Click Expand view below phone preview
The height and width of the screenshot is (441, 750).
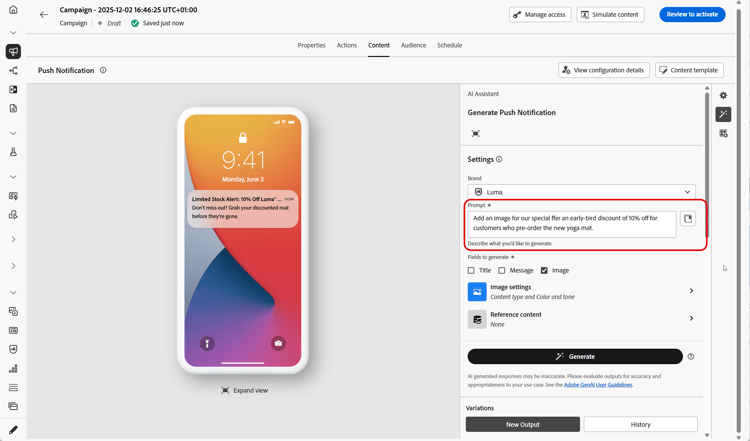click(244, 390)
